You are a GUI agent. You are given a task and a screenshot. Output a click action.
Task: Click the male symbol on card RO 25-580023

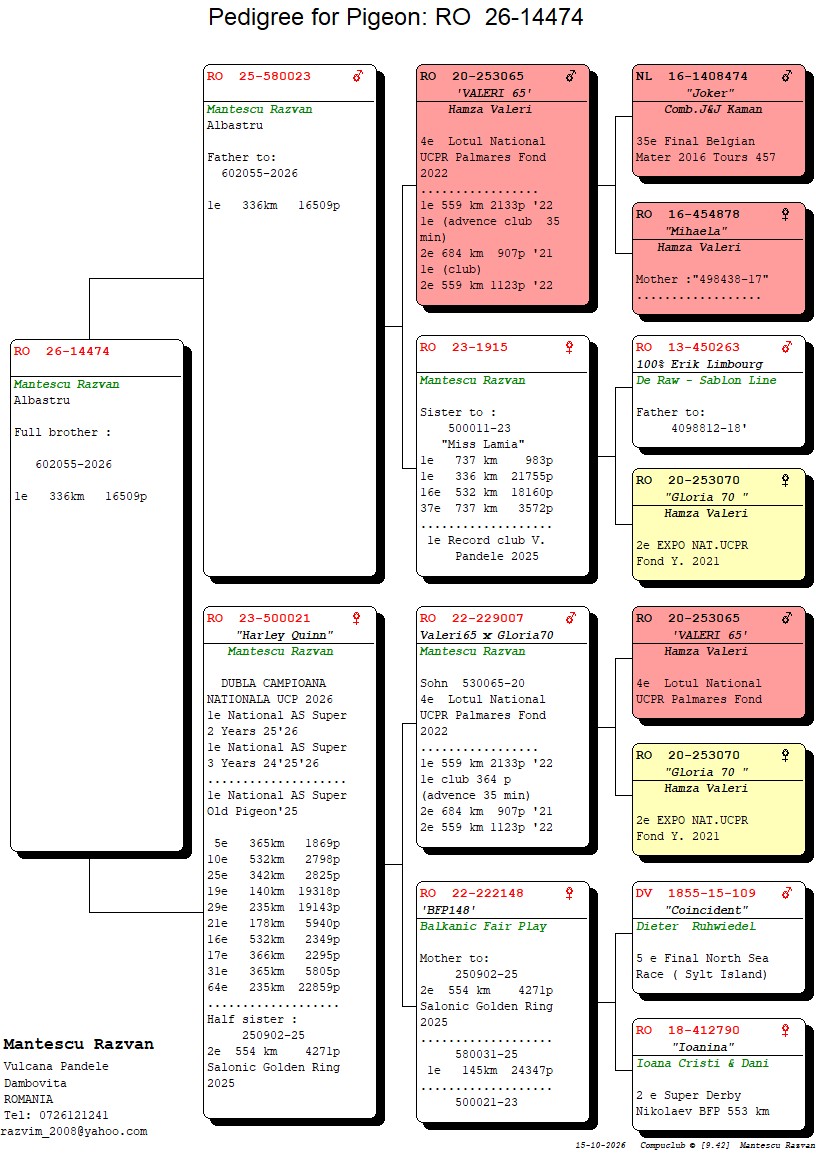358,76
